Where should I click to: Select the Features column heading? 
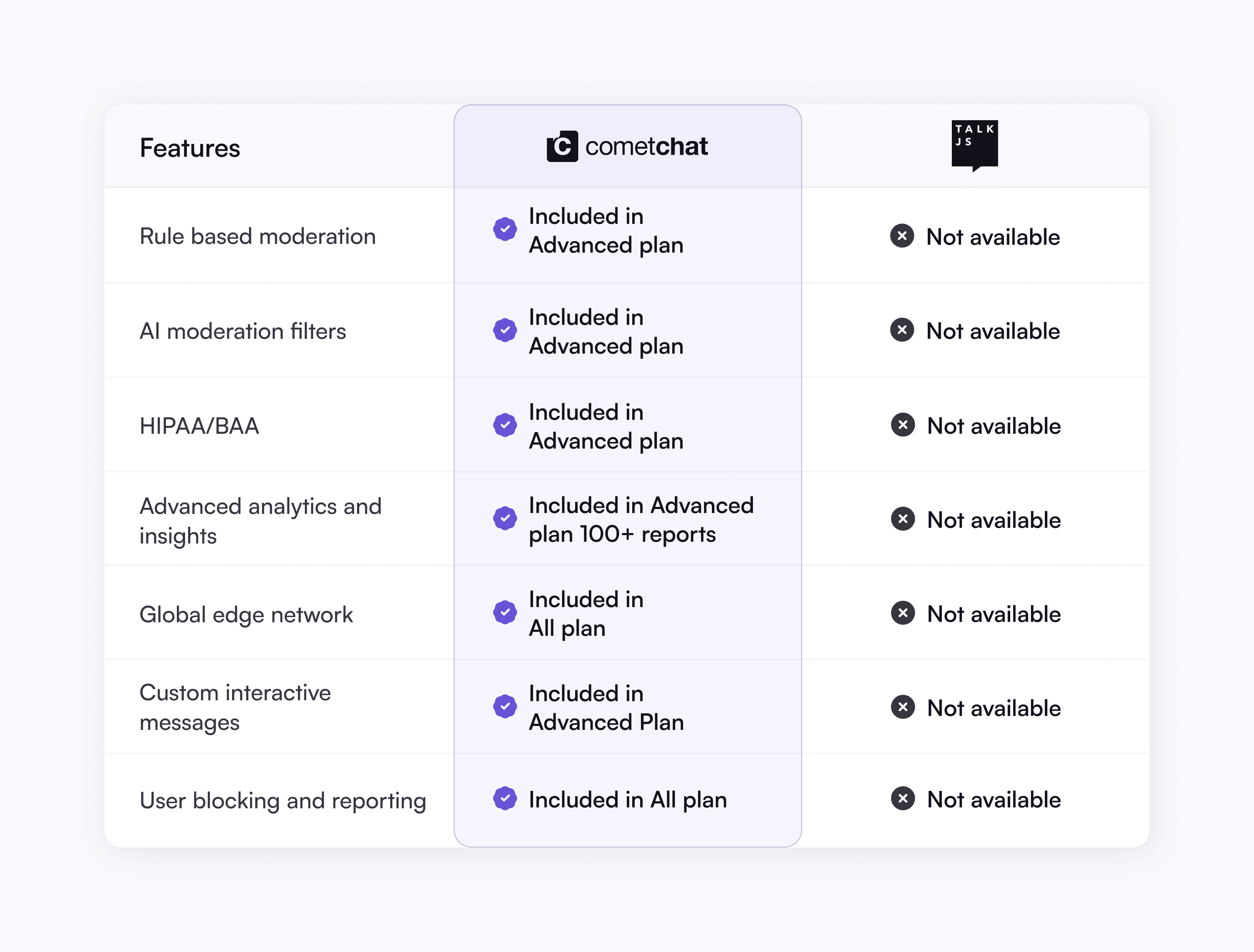(190, 149)
